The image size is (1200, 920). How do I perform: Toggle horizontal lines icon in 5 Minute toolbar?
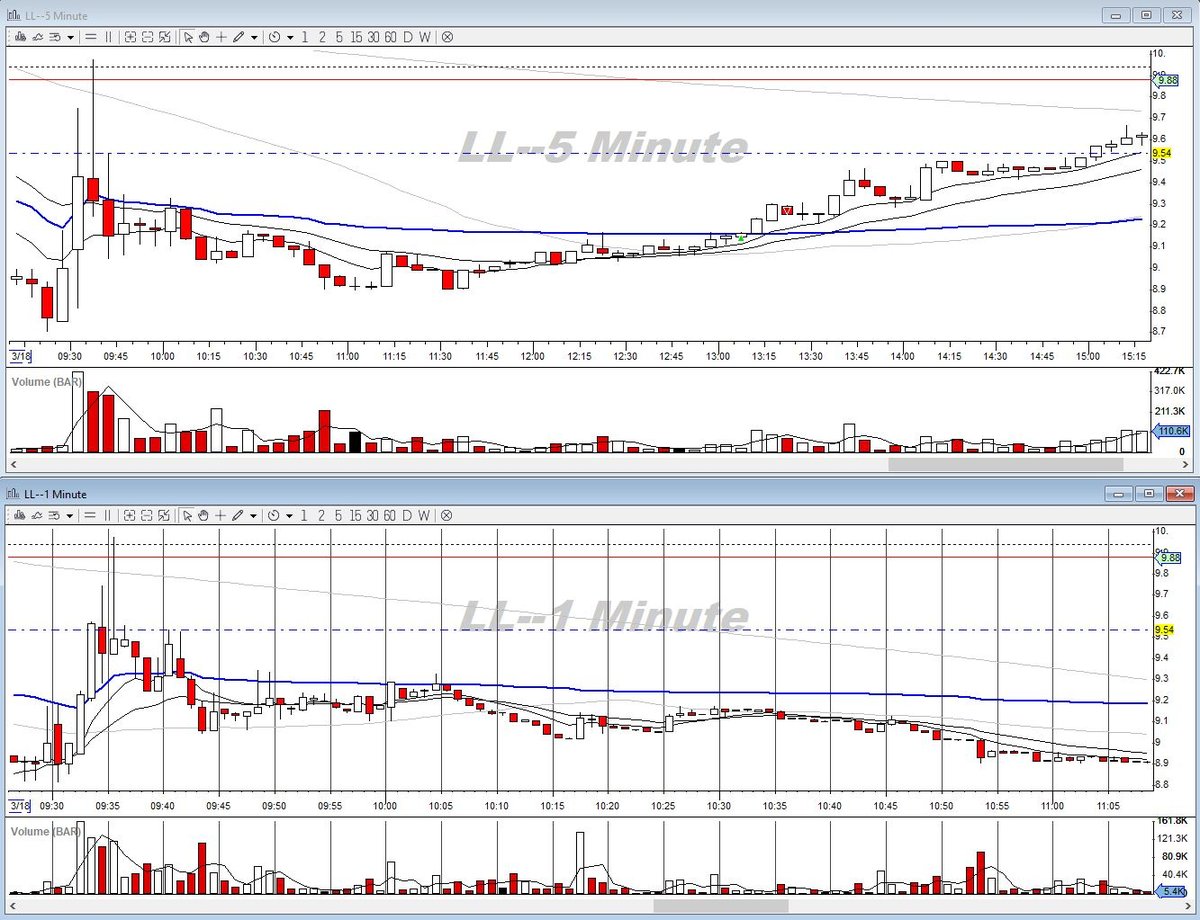point(91,37)
